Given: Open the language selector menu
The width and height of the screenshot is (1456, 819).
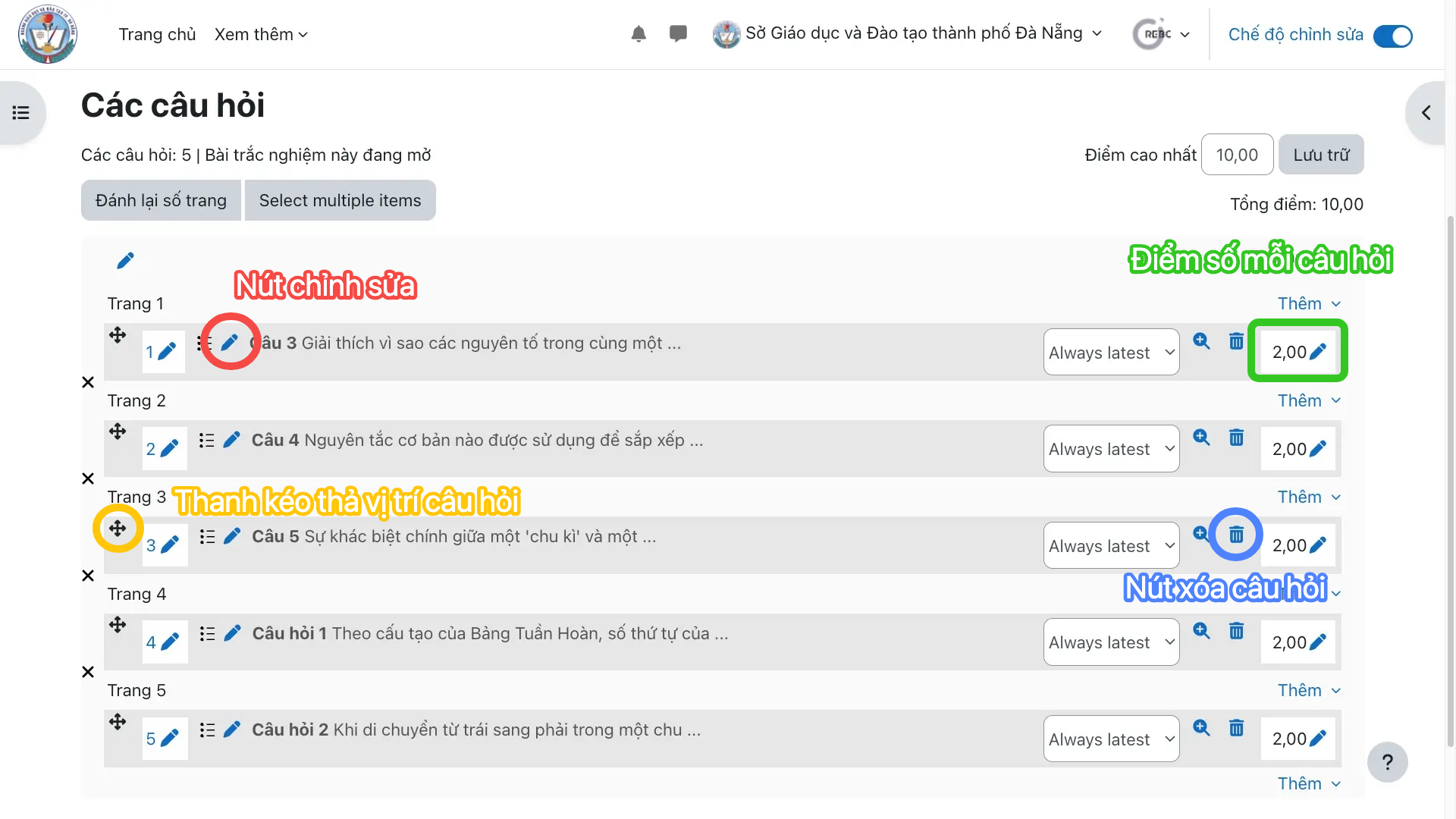Looking at the screenshot, I should tap(1161, 34).
